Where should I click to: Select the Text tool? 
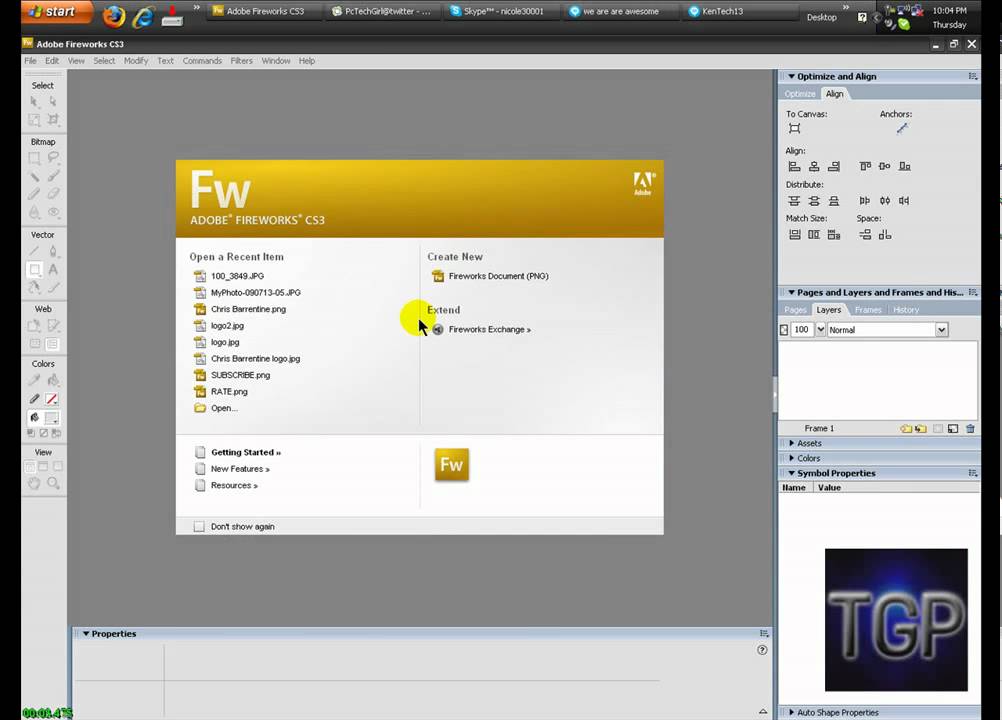tap(53, 270)
